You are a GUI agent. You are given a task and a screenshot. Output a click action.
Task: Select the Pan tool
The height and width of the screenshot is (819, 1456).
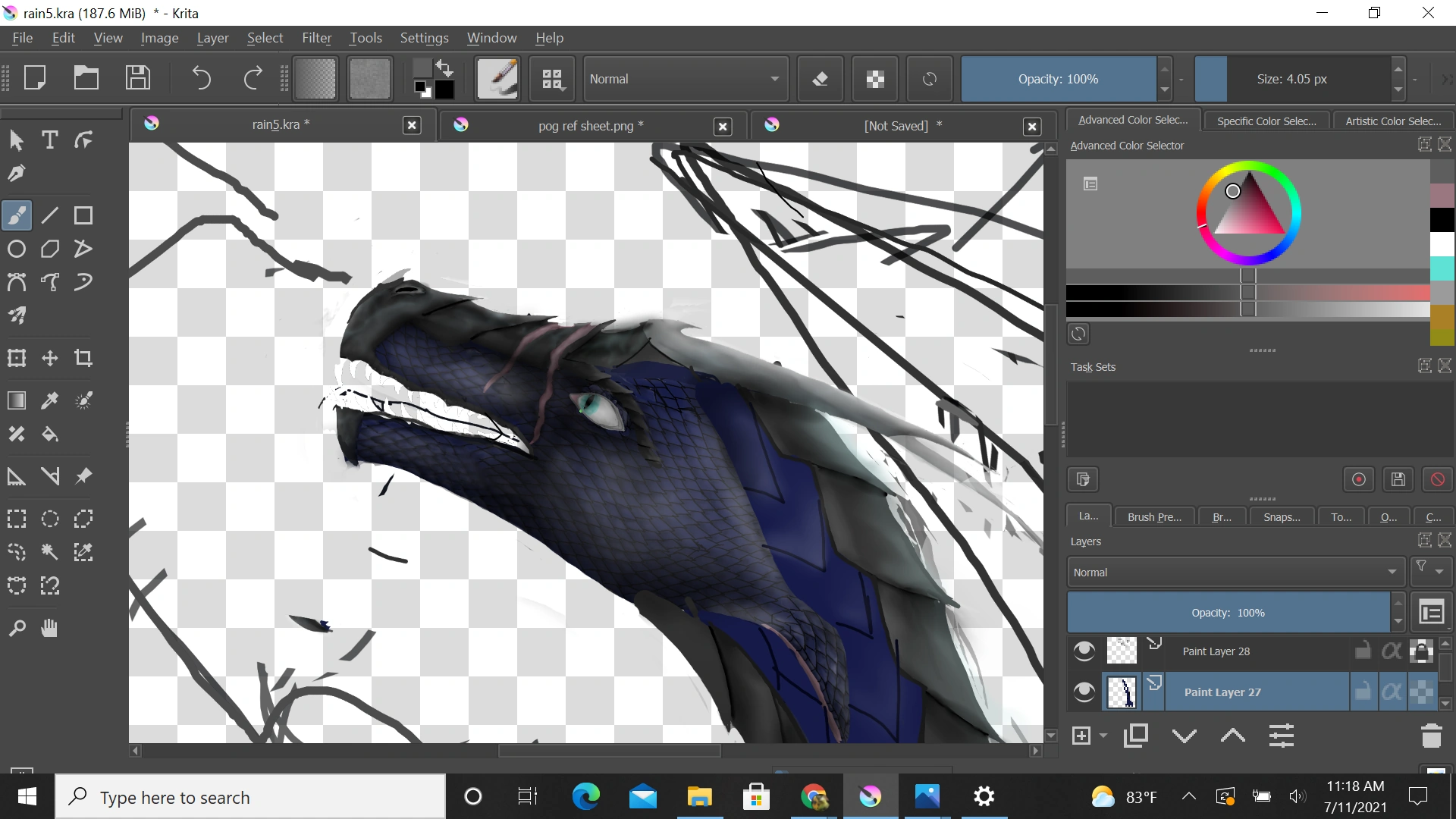[x=49, y=627]
